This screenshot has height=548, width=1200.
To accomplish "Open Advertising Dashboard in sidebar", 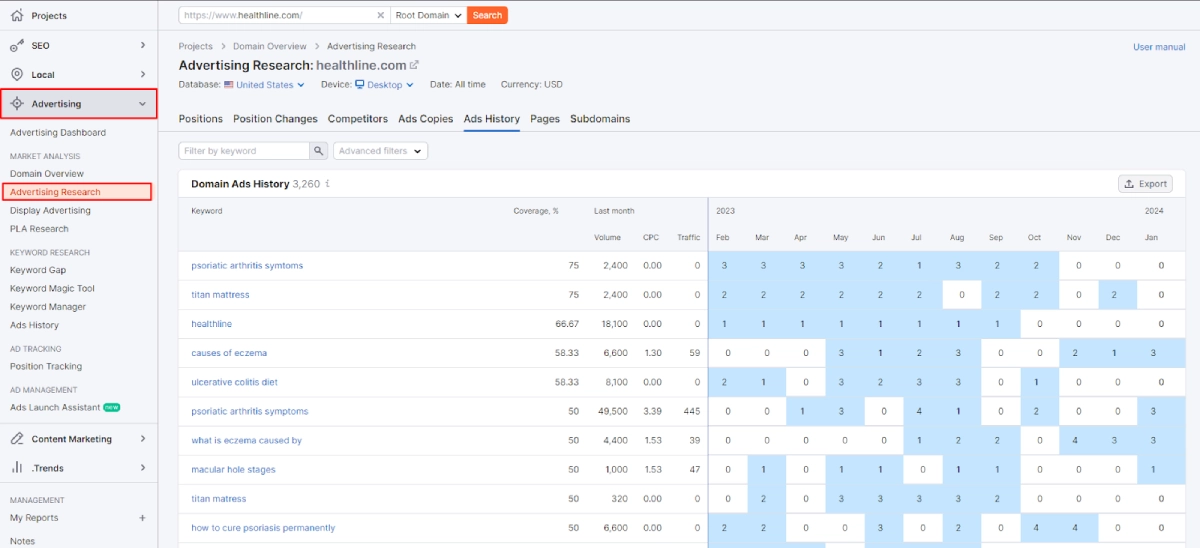I will click(x=58, y=132).
